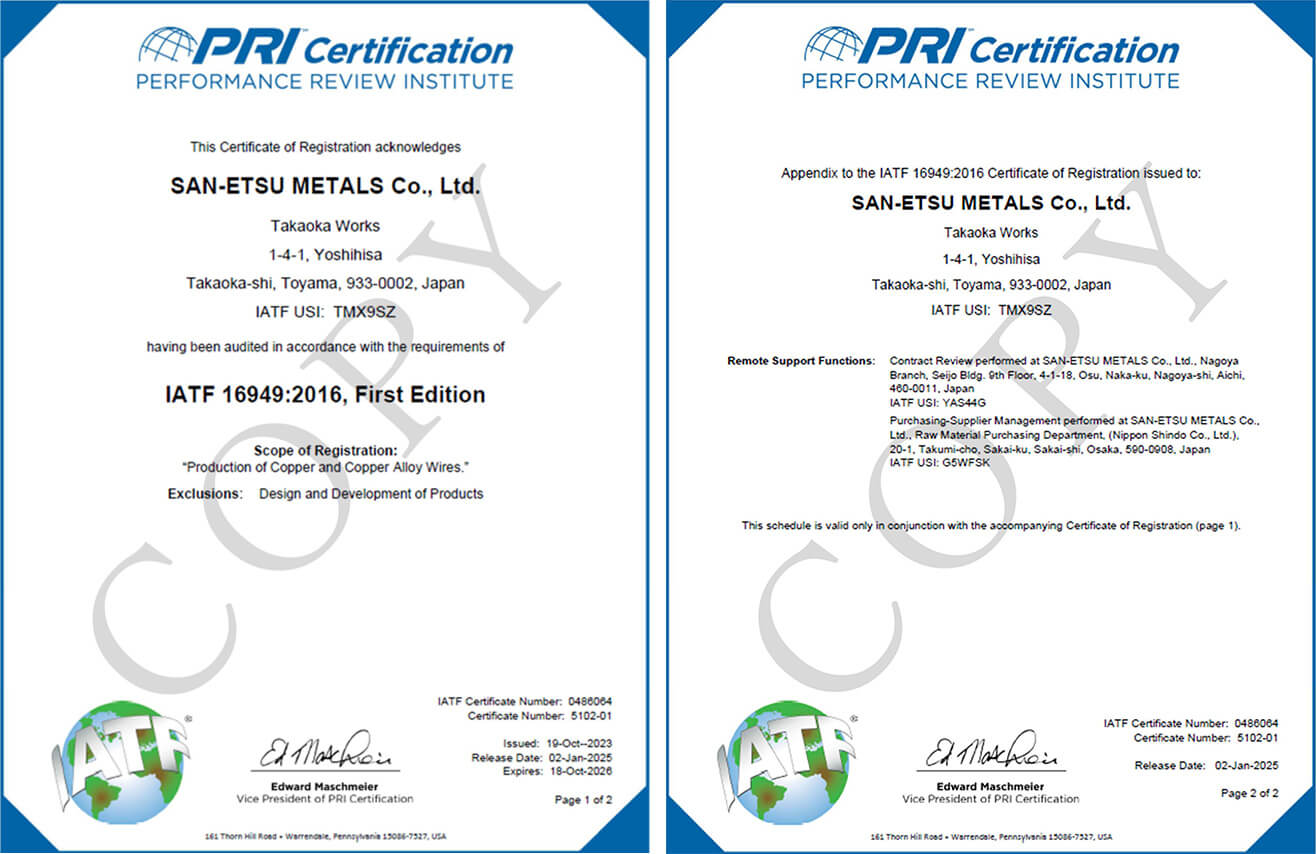1316x854 pixels.
Task: Click the IATF globe logo on appendix page 2
Action: click(x=788, y=760)
